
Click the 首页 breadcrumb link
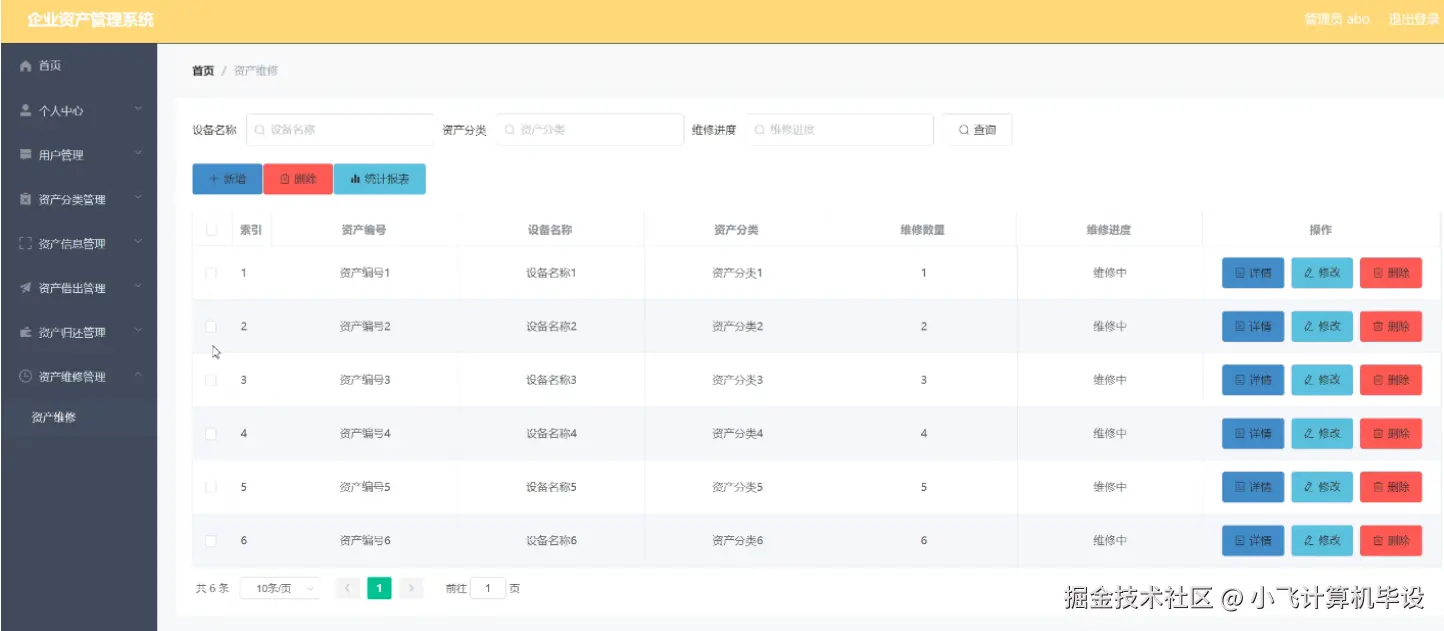203,71
